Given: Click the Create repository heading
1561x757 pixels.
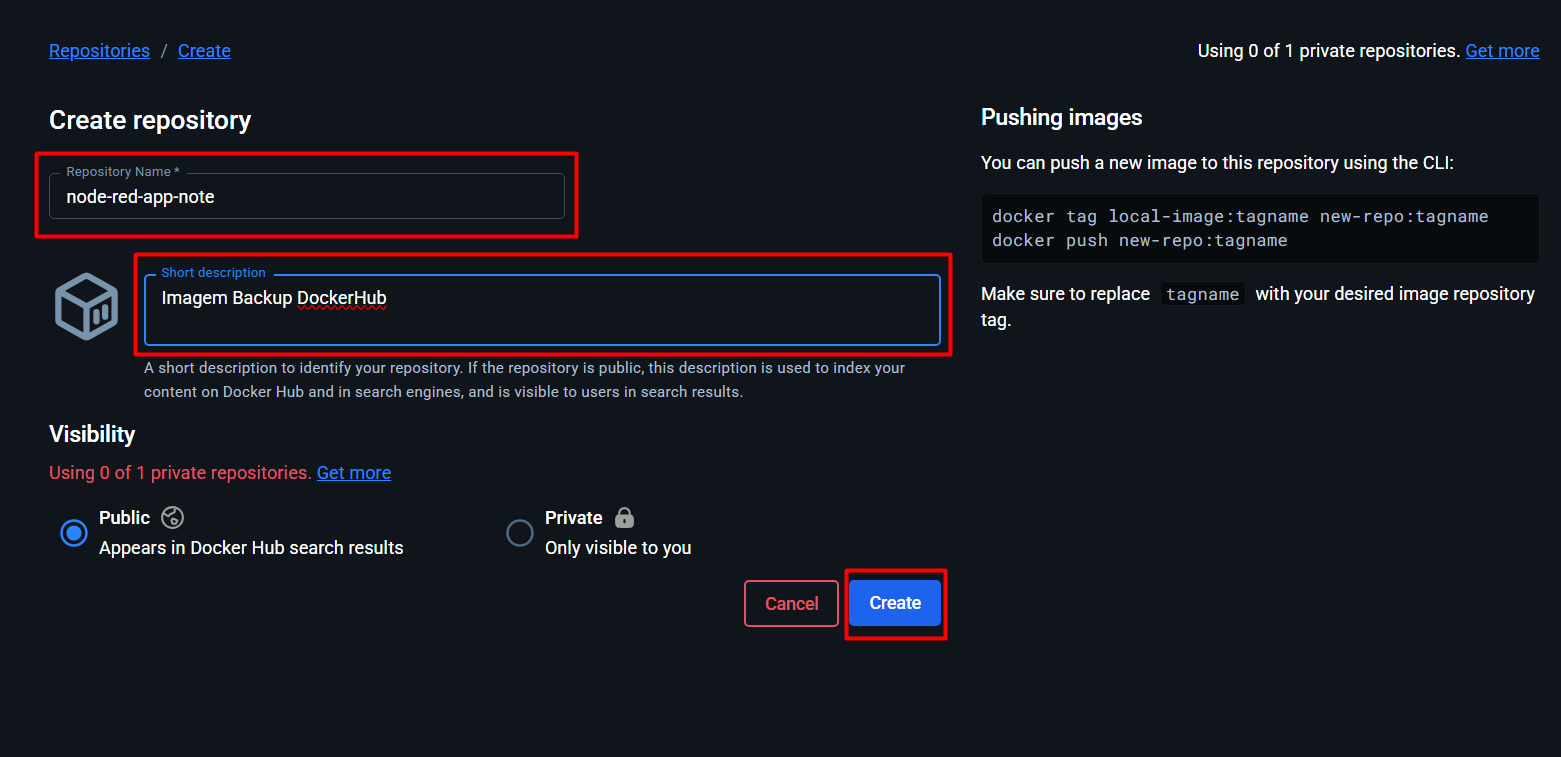Looking at the screenshot, I should (150, 121).
